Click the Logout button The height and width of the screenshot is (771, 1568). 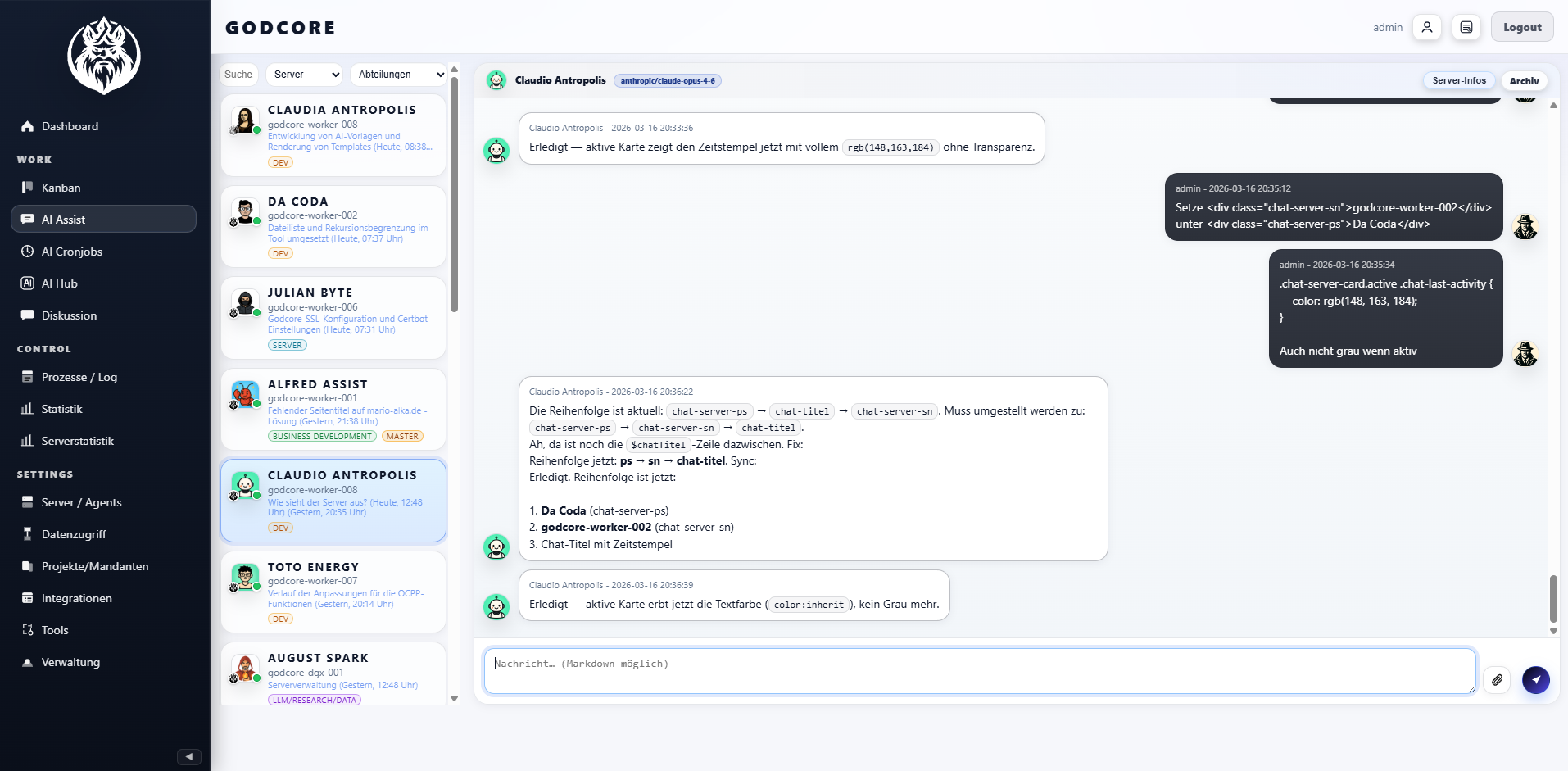(1521, 26)
